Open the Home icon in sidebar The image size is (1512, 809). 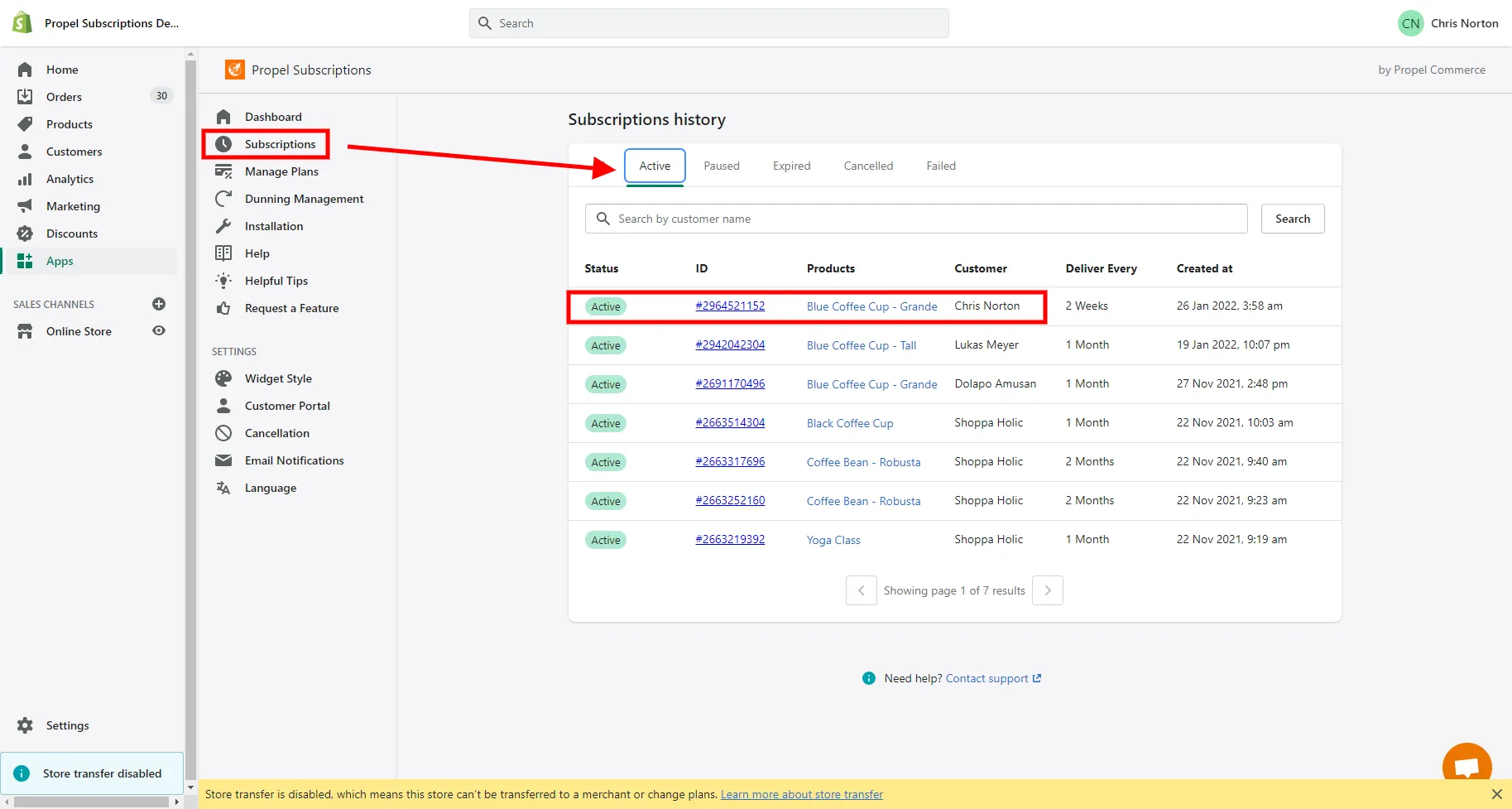[25, 70]
